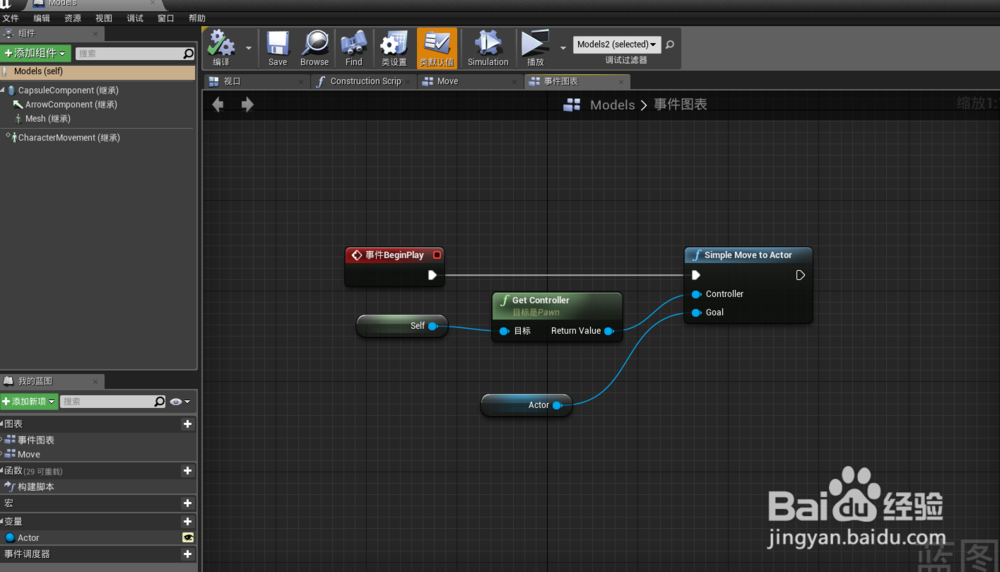
Task: Click the Browse toolbar icon
Action: click(314, 48)
